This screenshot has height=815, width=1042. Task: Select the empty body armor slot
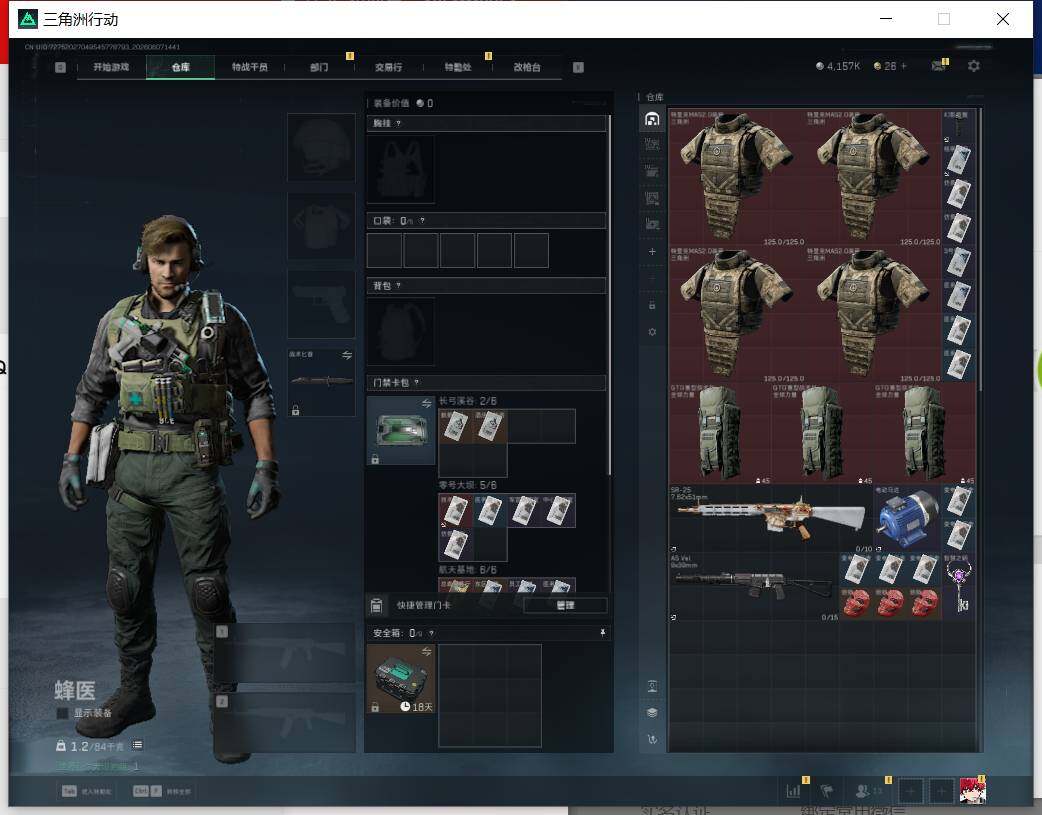(321, 226)
